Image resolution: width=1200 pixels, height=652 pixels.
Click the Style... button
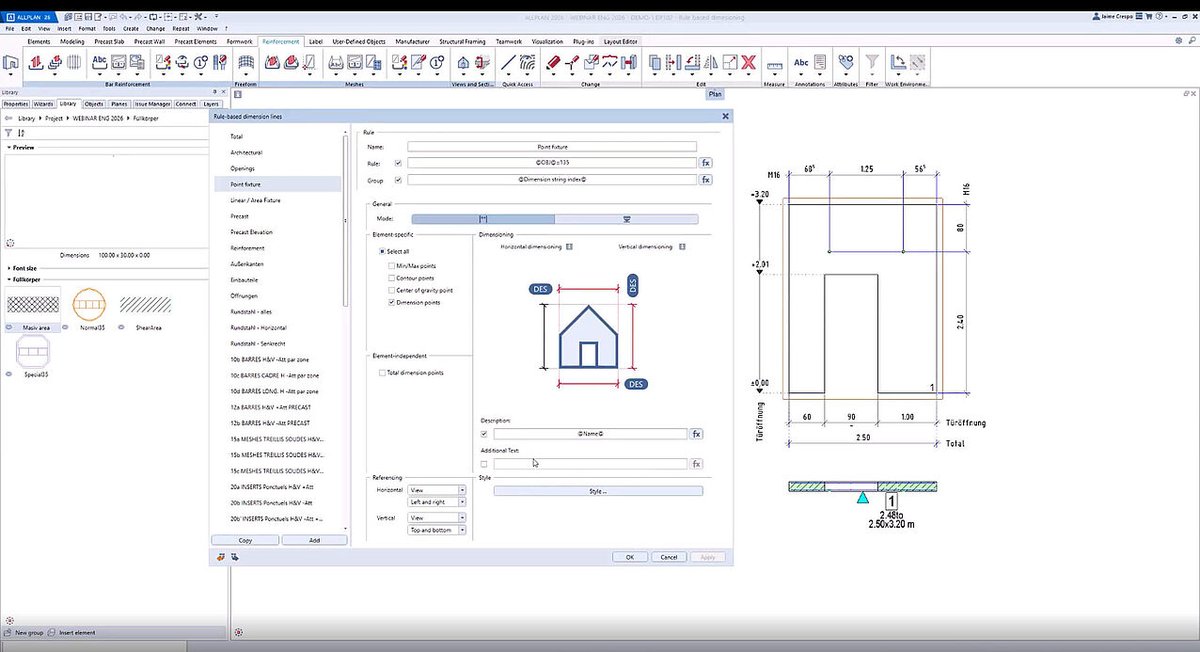point(598,491)
